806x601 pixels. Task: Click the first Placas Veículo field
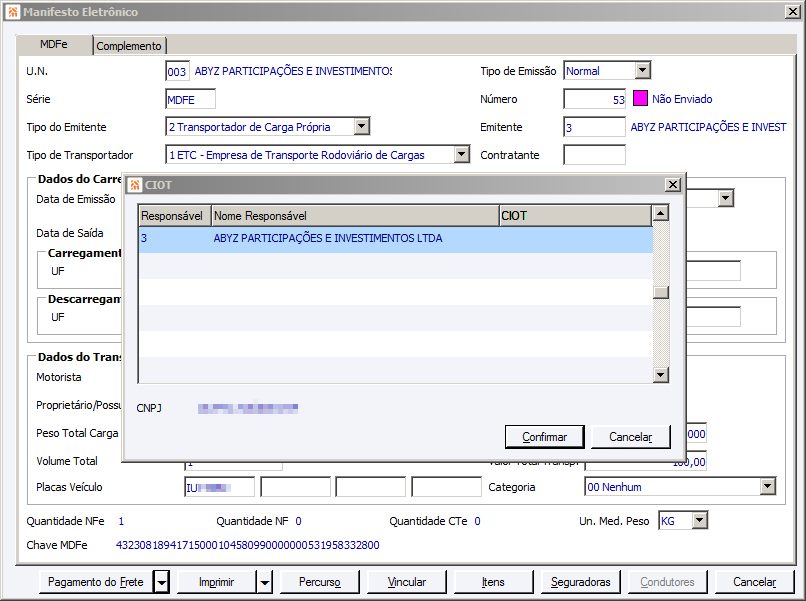click(x=219, y=487)
